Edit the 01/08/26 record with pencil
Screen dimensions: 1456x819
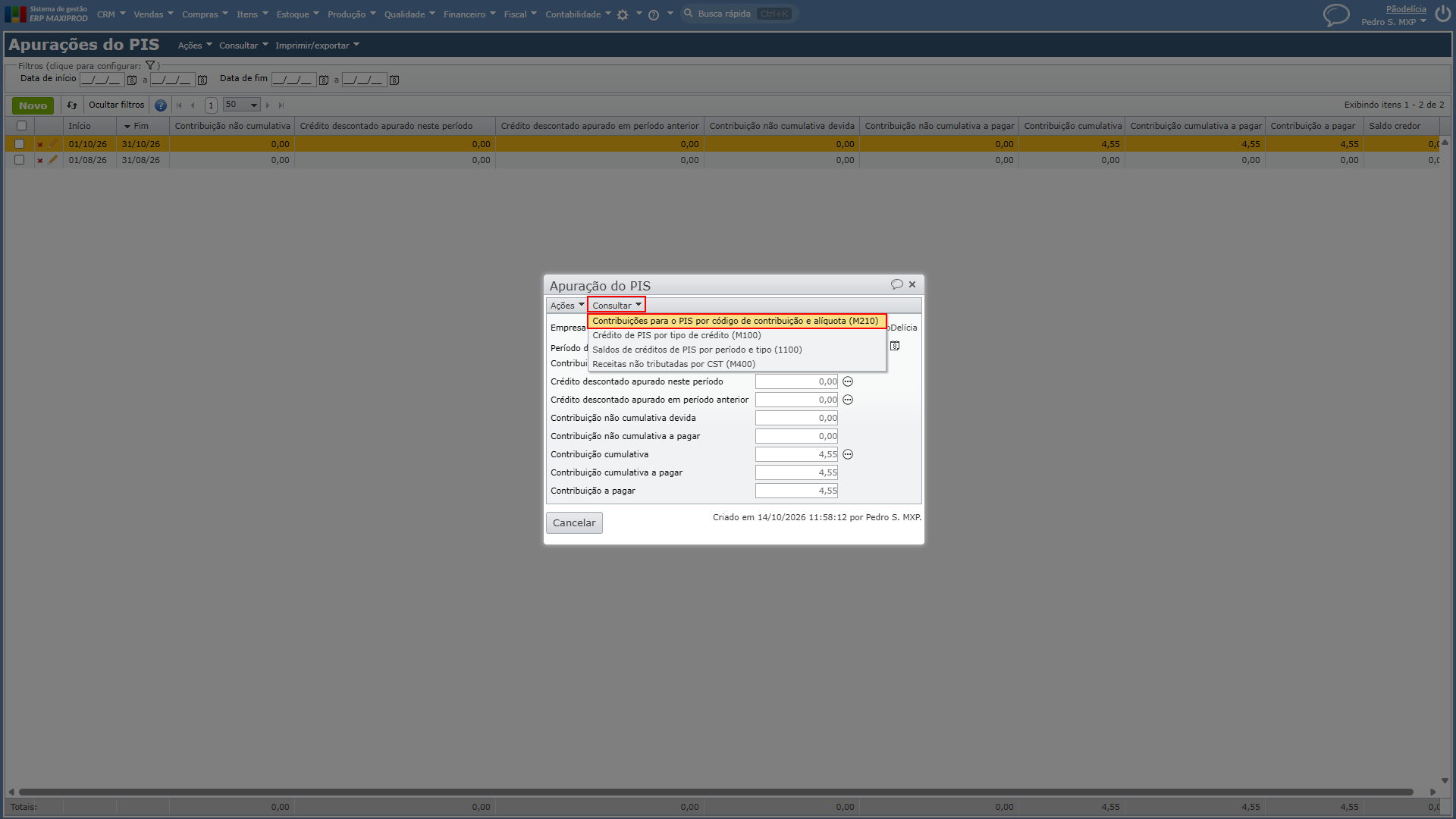[52, 160]
